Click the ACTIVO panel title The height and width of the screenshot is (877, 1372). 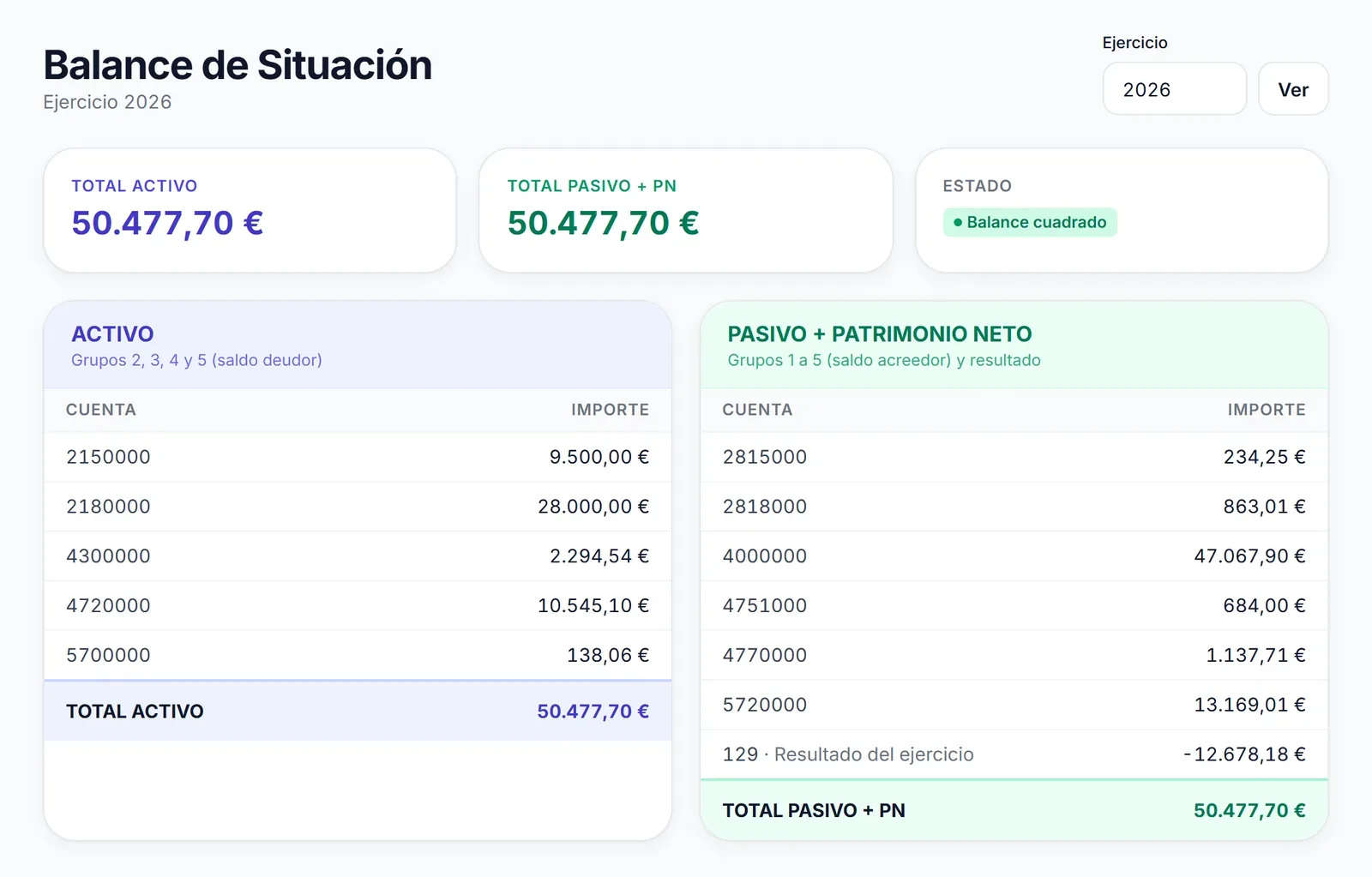tap(112, 333)
